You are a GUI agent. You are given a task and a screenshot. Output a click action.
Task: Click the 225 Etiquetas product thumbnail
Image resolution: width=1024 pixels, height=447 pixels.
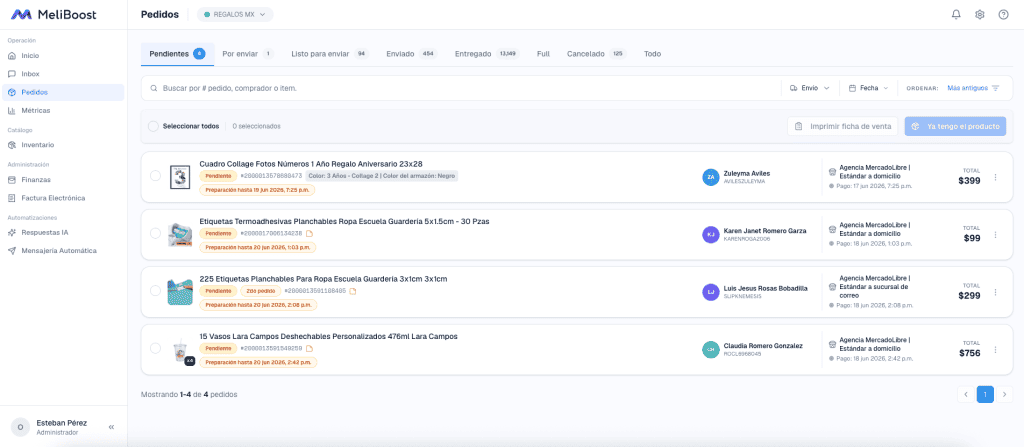pyautogui.click(x=180, y=292)
